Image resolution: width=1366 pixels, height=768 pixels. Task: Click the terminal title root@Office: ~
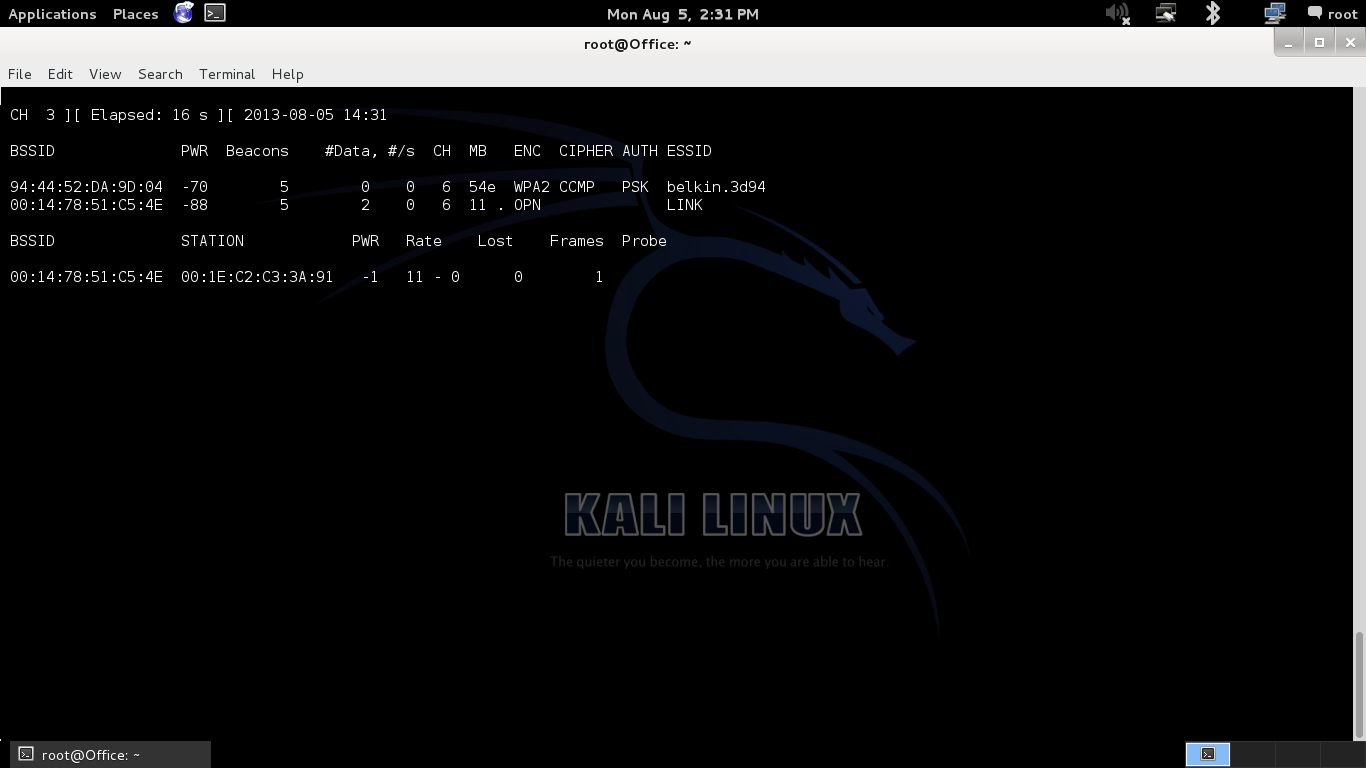click(638, 44)
